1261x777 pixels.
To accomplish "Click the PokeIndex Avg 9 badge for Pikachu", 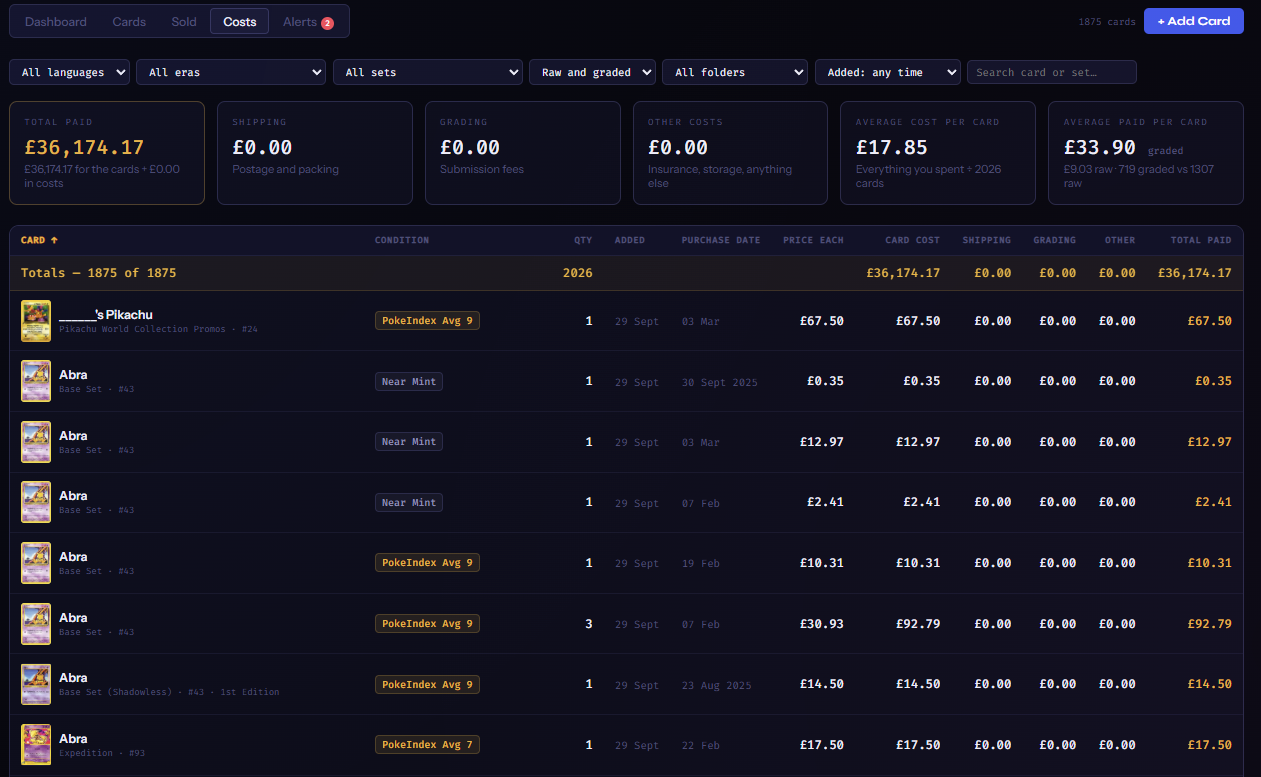I will click(427, 320).
